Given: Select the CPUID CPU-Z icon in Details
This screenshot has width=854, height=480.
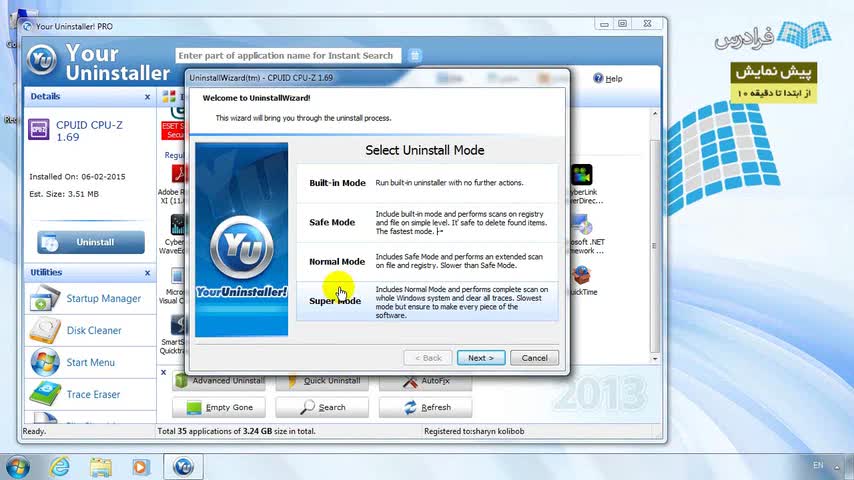Looking at the screenshot, I should [x=39, y=130].
